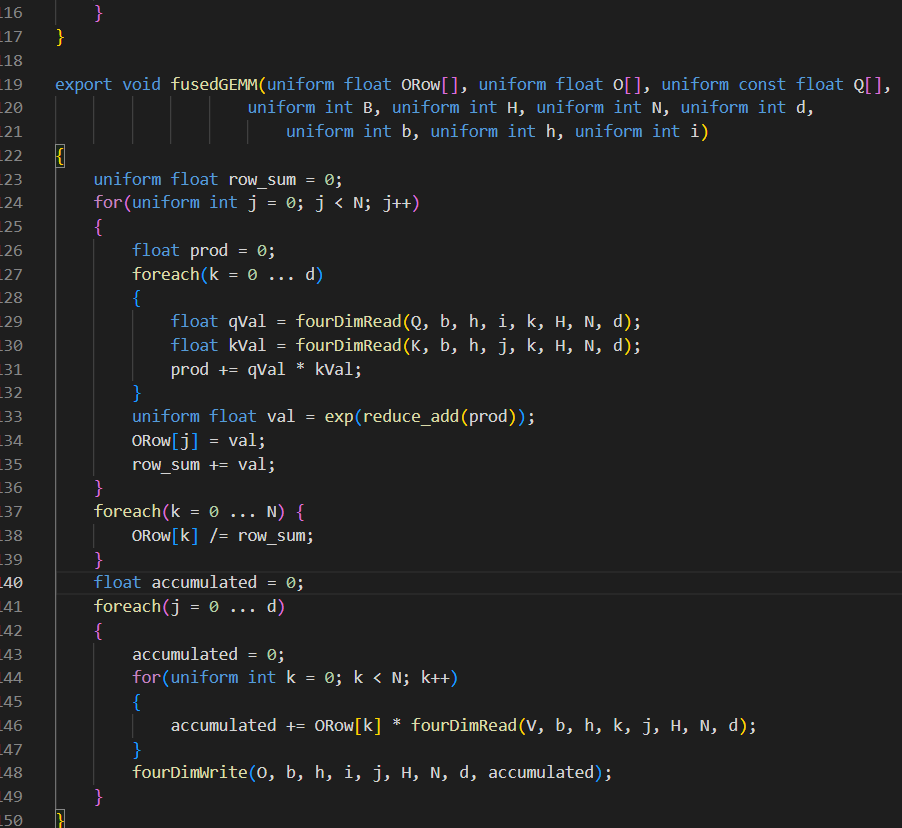Viewport: 902px width, 828px height.
Task: Click the export keyword
Action: click(x=83, y=85)
